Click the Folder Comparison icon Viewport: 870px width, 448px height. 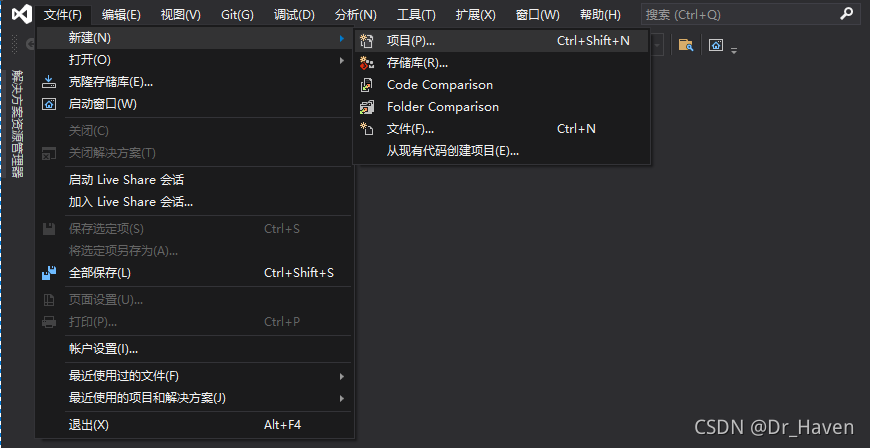366,107
